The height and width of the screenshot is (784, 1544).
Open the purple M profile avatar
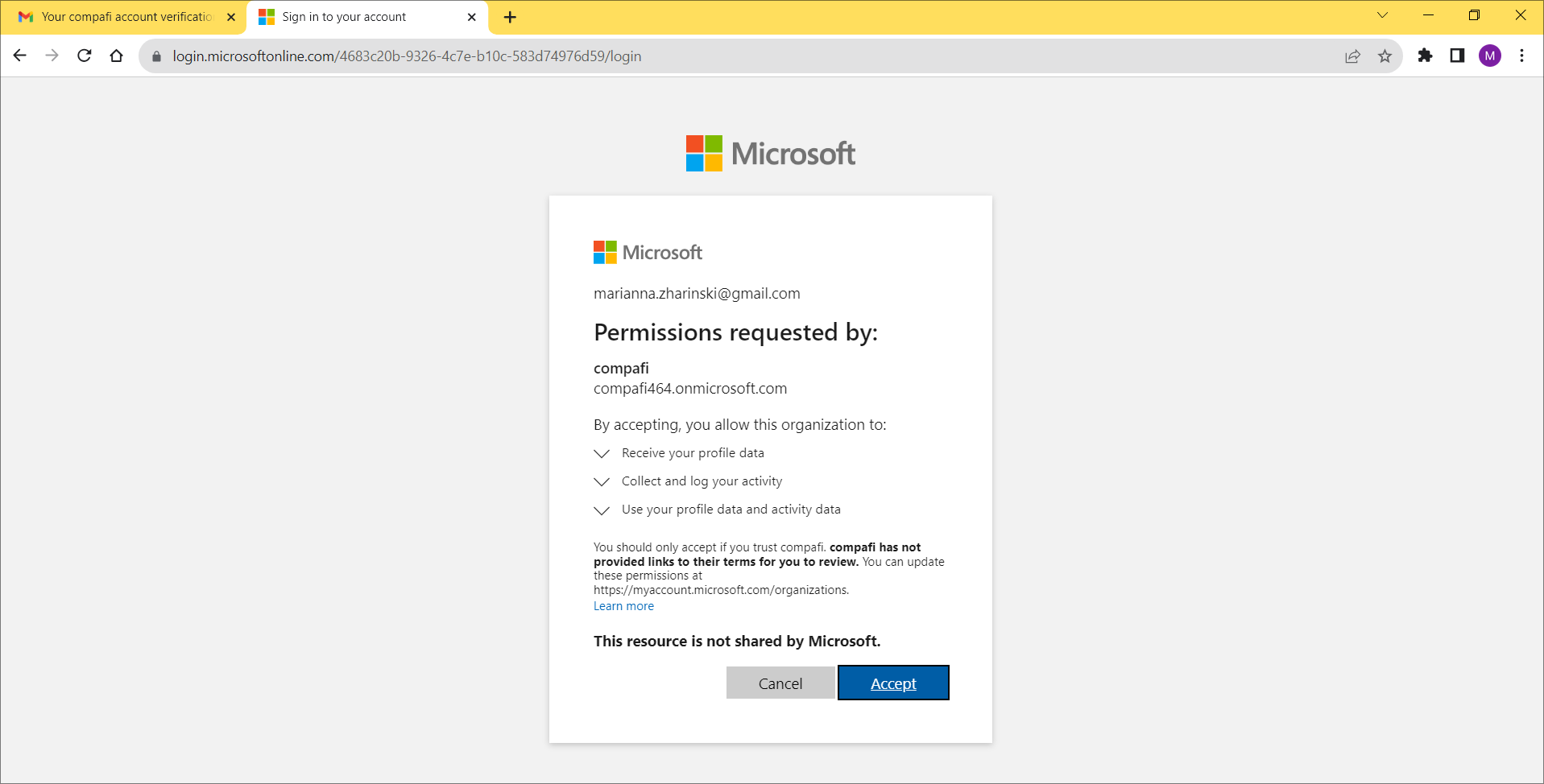click(x=1489, y=56)
